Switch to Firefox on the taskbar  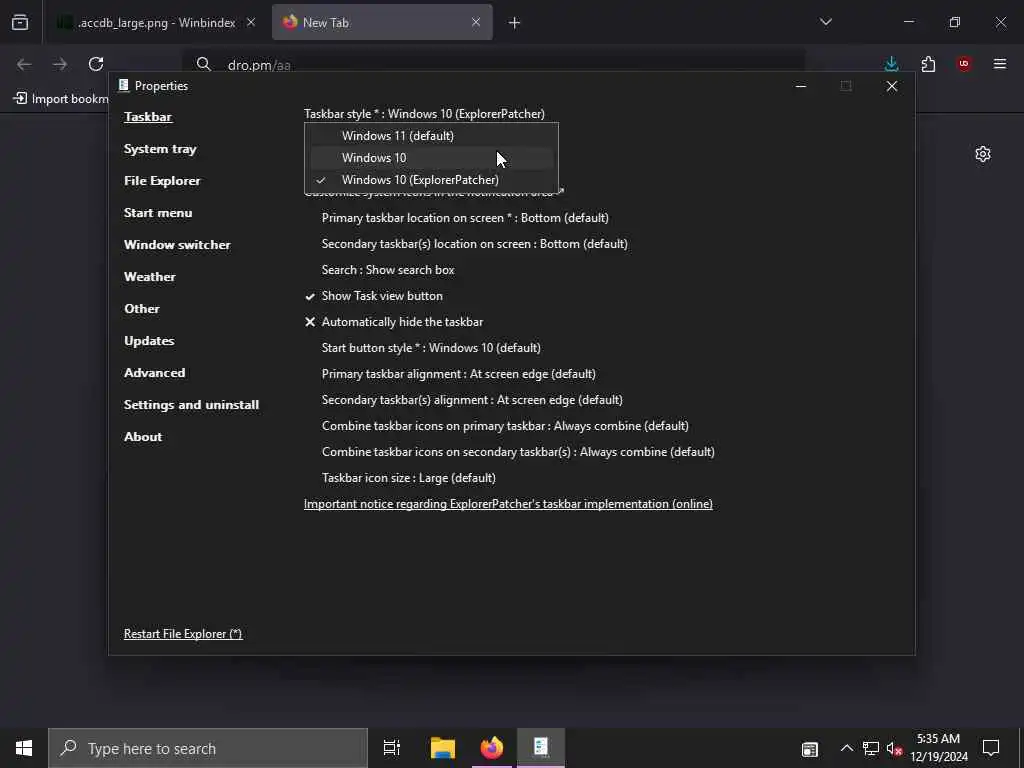tap(492, 748)
